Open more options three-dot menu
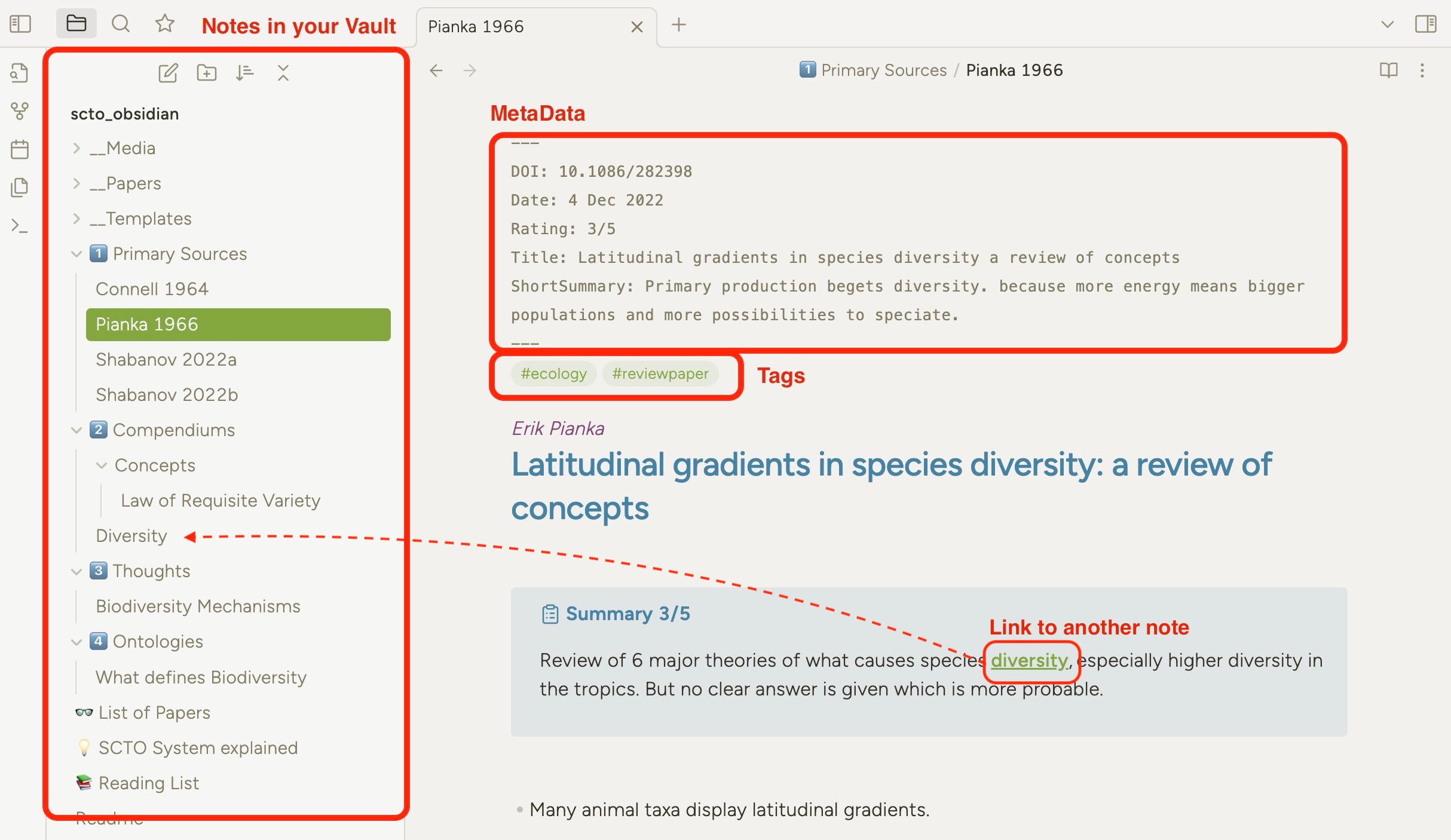1451x840 pixels. pos(1422,70)
